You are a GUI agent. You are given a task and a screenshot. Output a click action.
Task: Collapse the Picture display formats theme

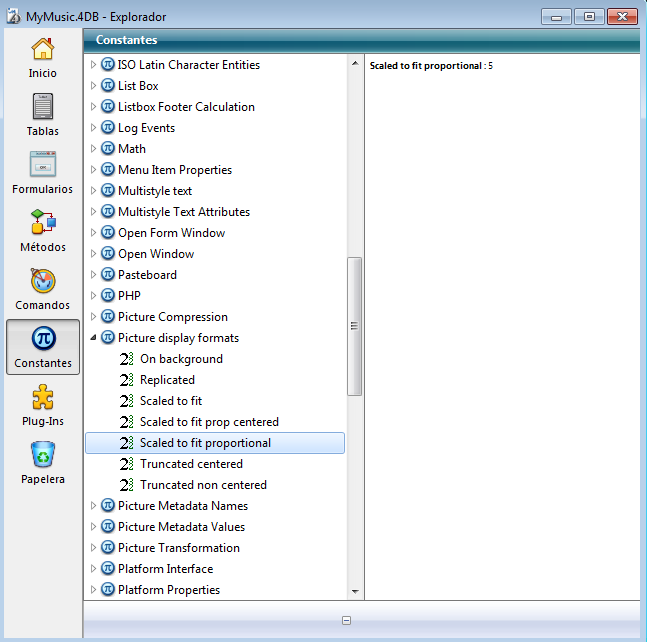(x=94, y=338)
